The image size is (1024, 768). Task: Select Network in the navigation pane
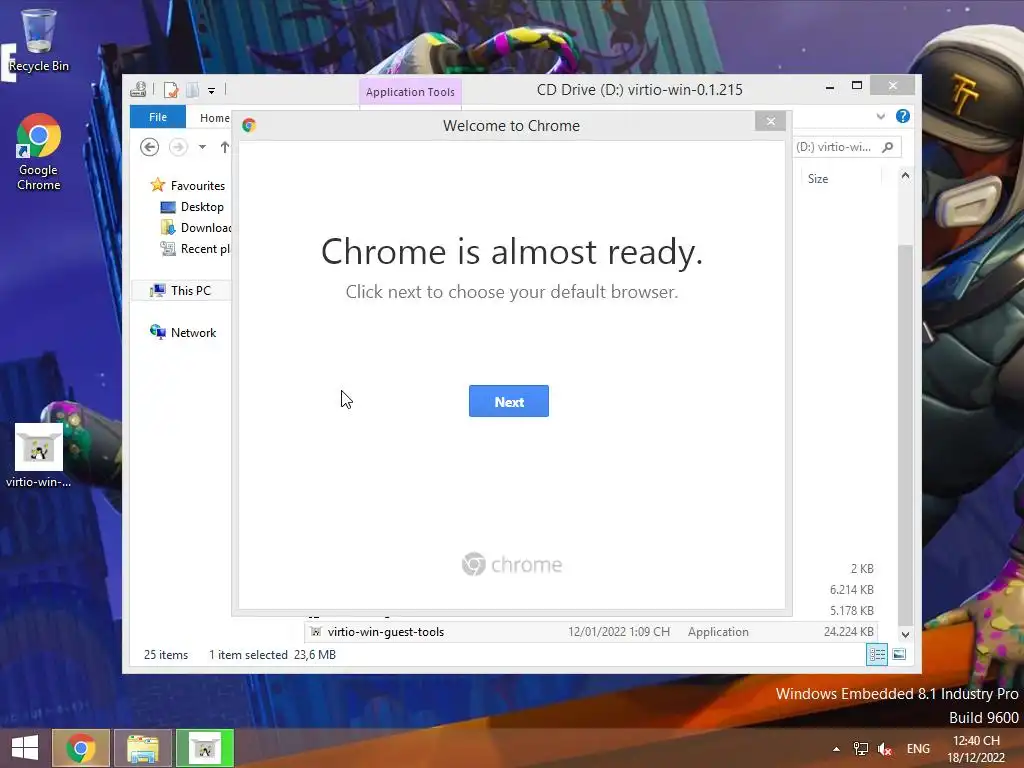pyautogui.click(x=184, y=332)
